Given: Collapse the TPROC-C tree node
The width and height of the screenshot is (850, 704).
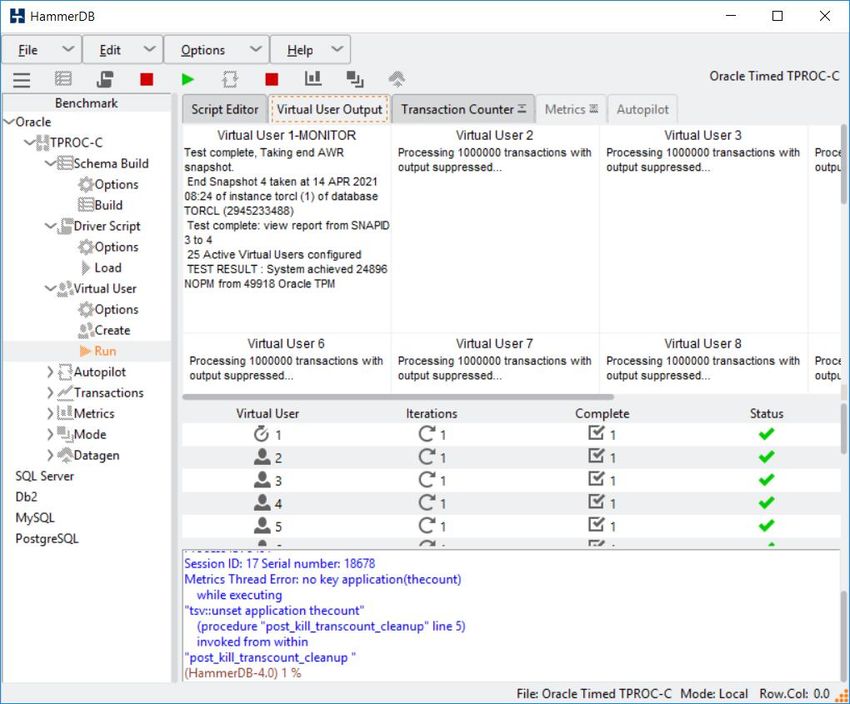Looking at the screenshot, I should tap(30, 143).
